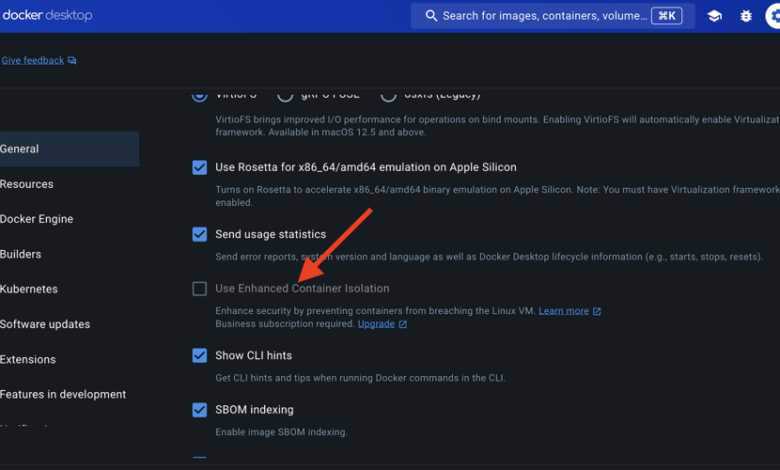Switch to Builders settings
The image size is (780, 470).
point(20,254)
